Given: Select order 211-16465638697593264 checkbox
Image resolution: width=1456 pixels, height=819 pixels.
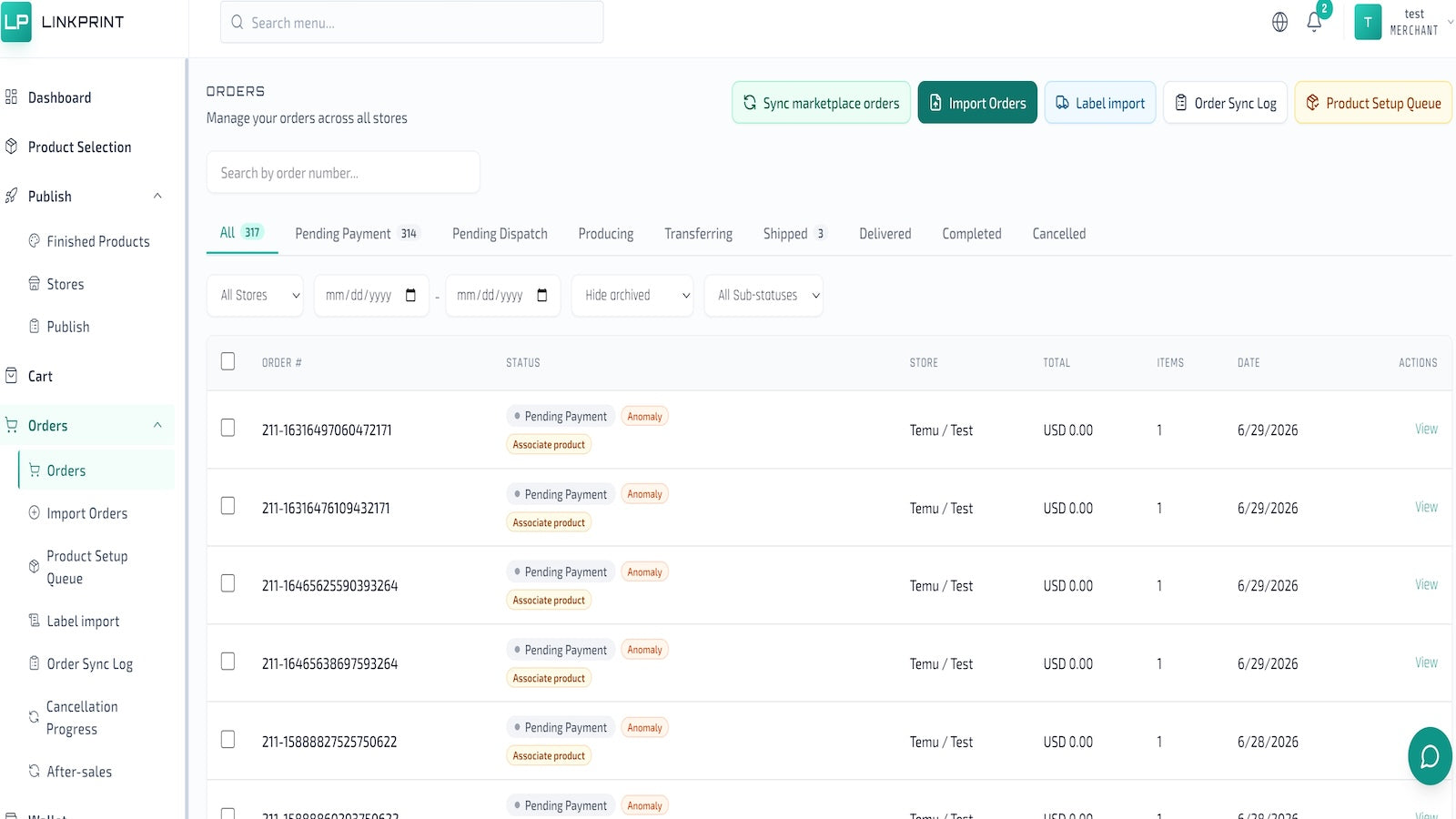Looking at the screenshot, I should click(227, 661).
